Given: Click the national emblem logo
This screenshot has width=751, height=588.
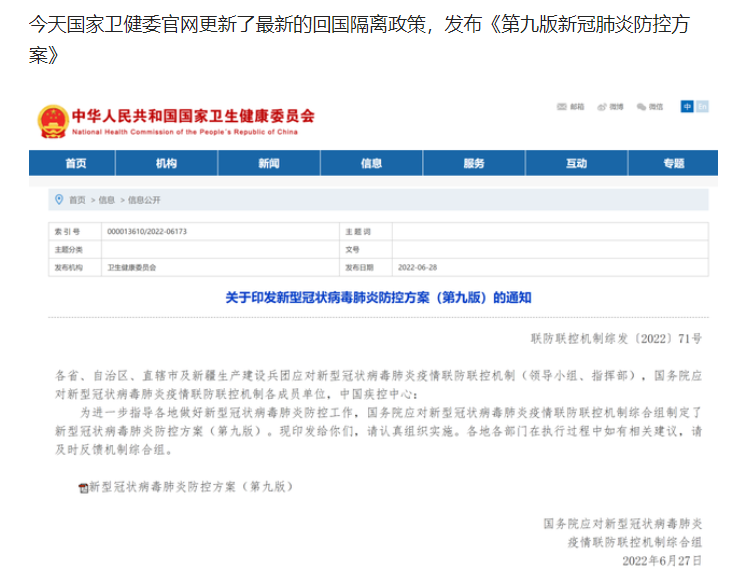Looking at the screenshot, I should pos(53,121).
